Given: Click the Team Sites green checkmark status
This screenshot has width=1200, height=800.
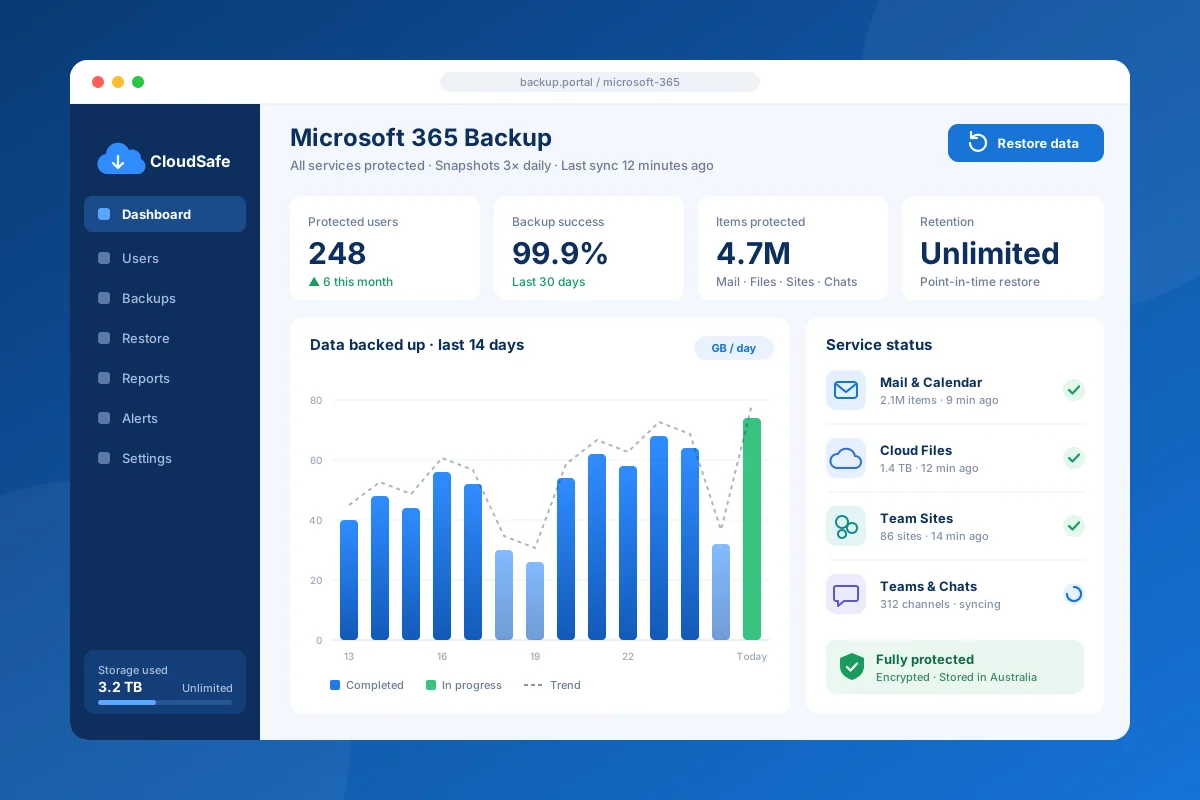Looking at the screenshot, I should [x=1074, y=526].
